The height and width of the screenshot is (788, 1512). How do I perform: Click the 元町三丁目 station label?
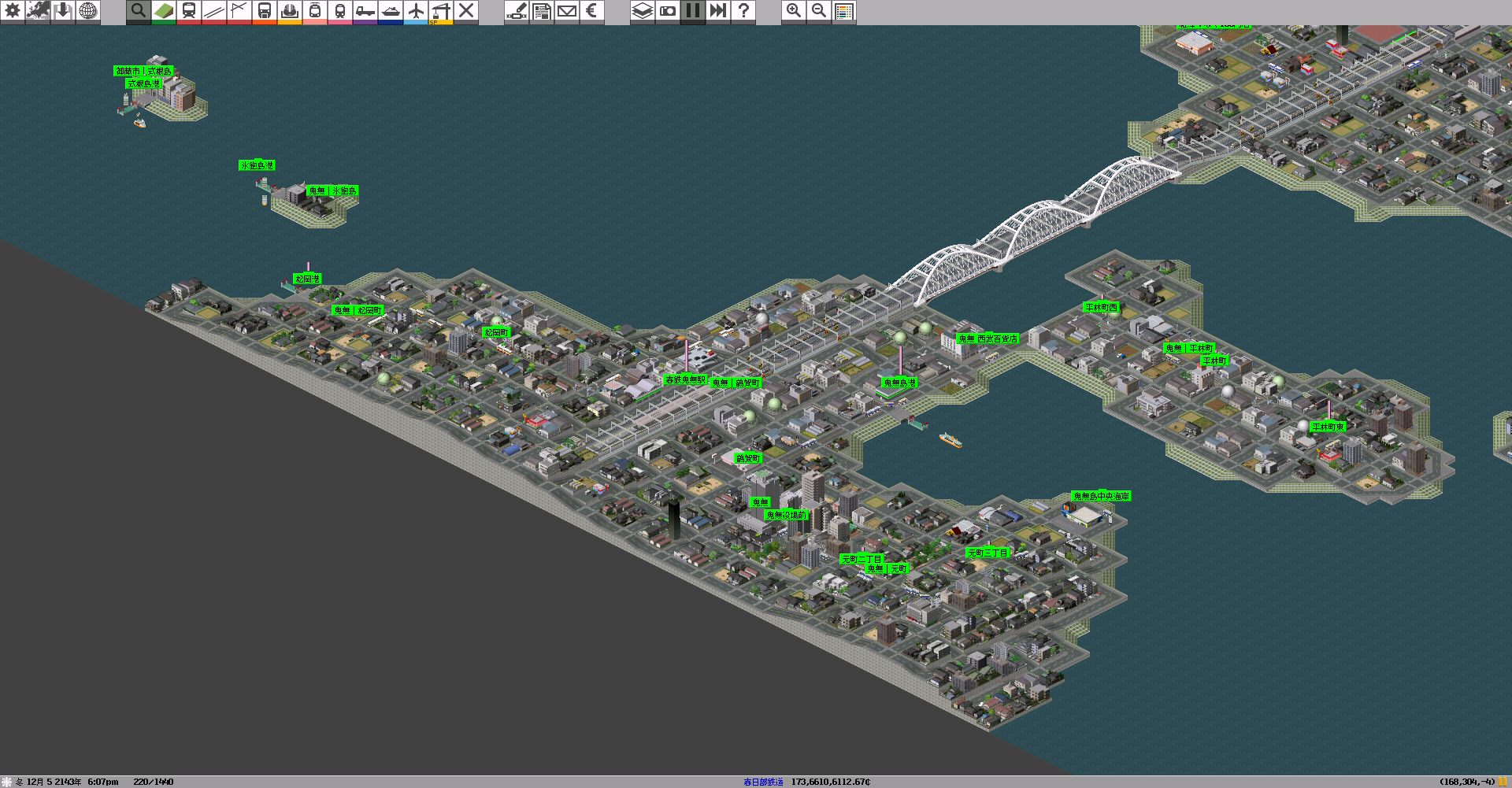pyautogui.click(x=988, y=553)
